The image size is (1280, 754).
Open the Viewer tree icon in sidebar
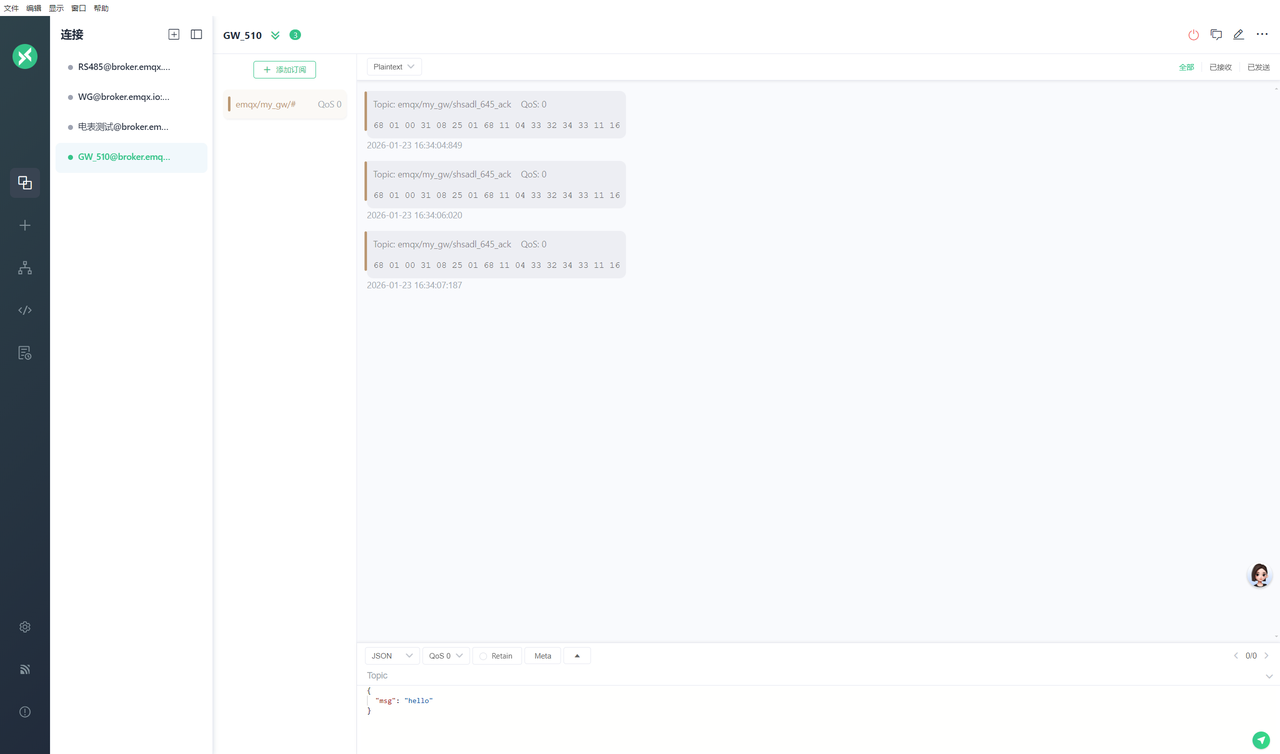tap(25, 268)
